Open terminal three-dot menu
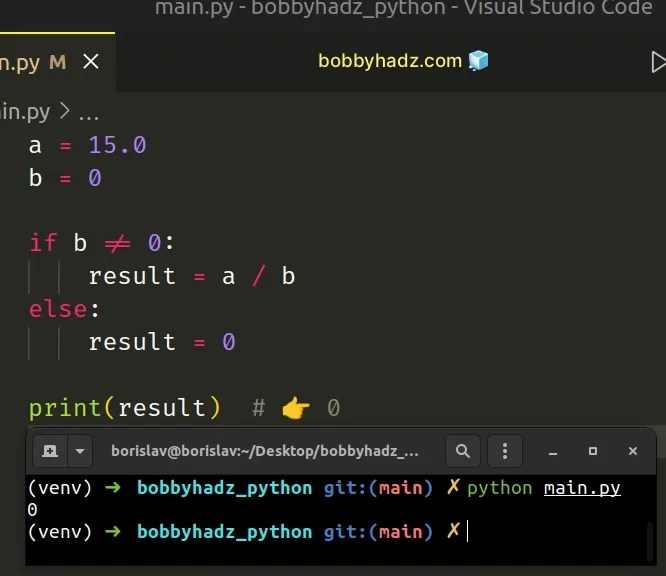Image resolution: width=666 pixels, height=576 pixels. tap(505, 451)
